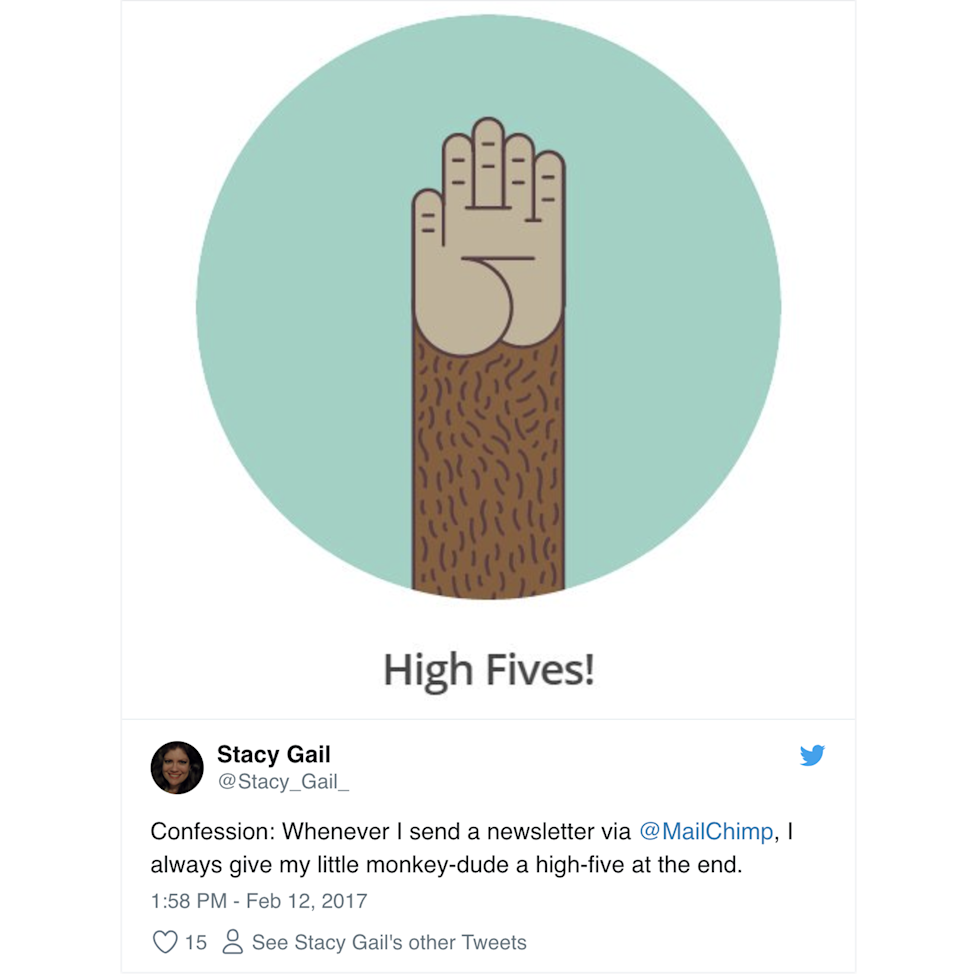Image resolution: width=980 pixels, height=976 pixels.
Task: Click the tweet text starting with Confession
Action: [x=472, y=848]
